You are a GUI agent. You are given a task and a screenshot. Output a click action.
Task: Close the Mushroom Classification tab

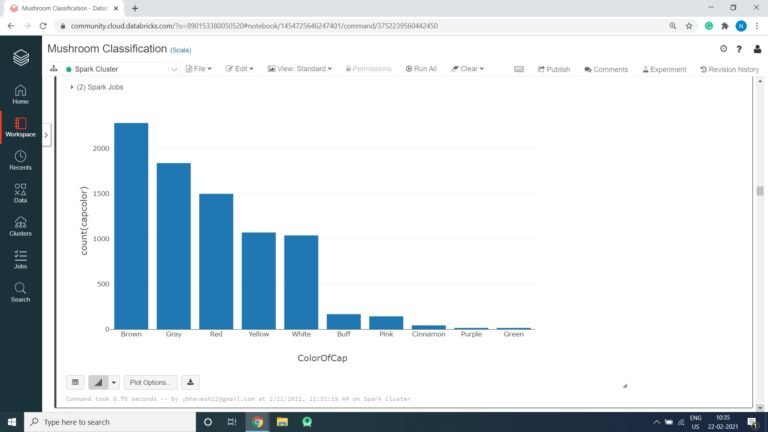coord(116,8)
